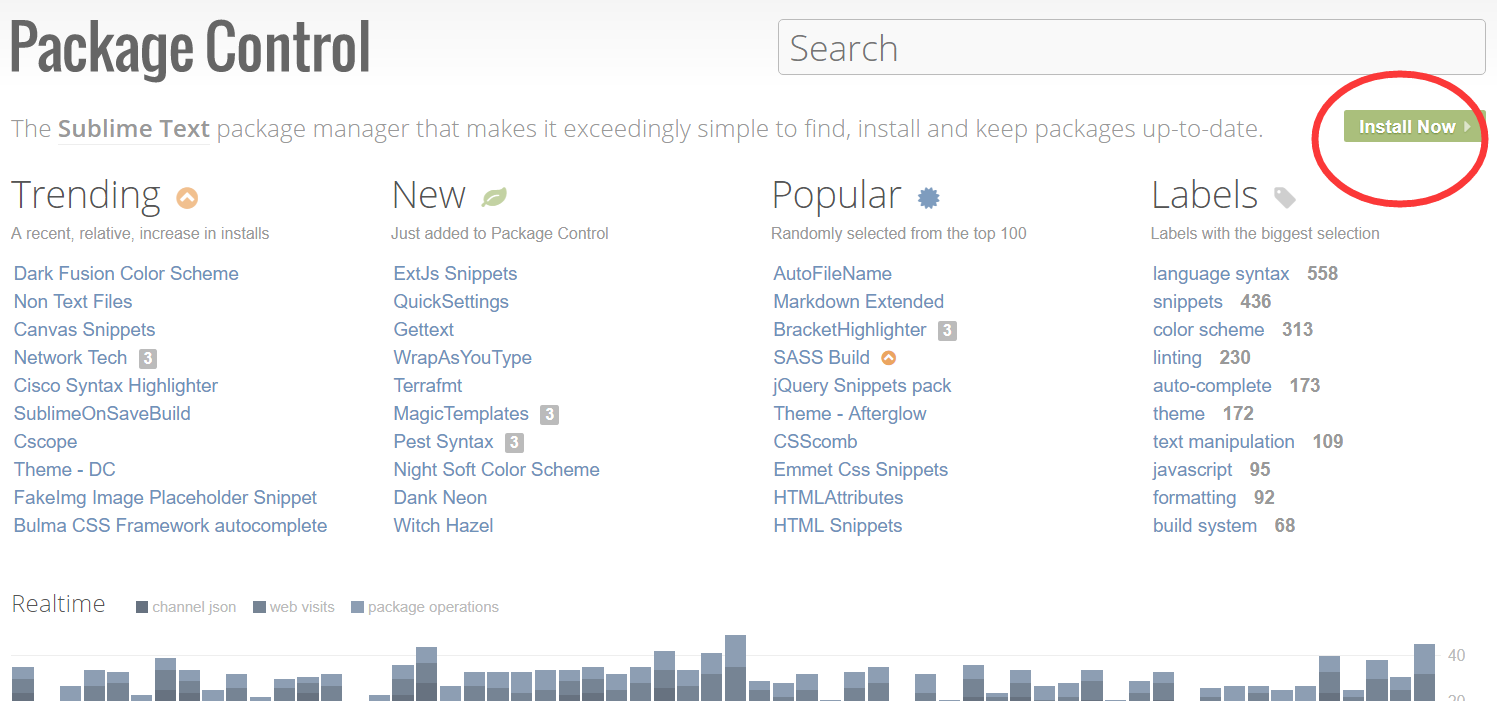Open SASS Build package

822,358
